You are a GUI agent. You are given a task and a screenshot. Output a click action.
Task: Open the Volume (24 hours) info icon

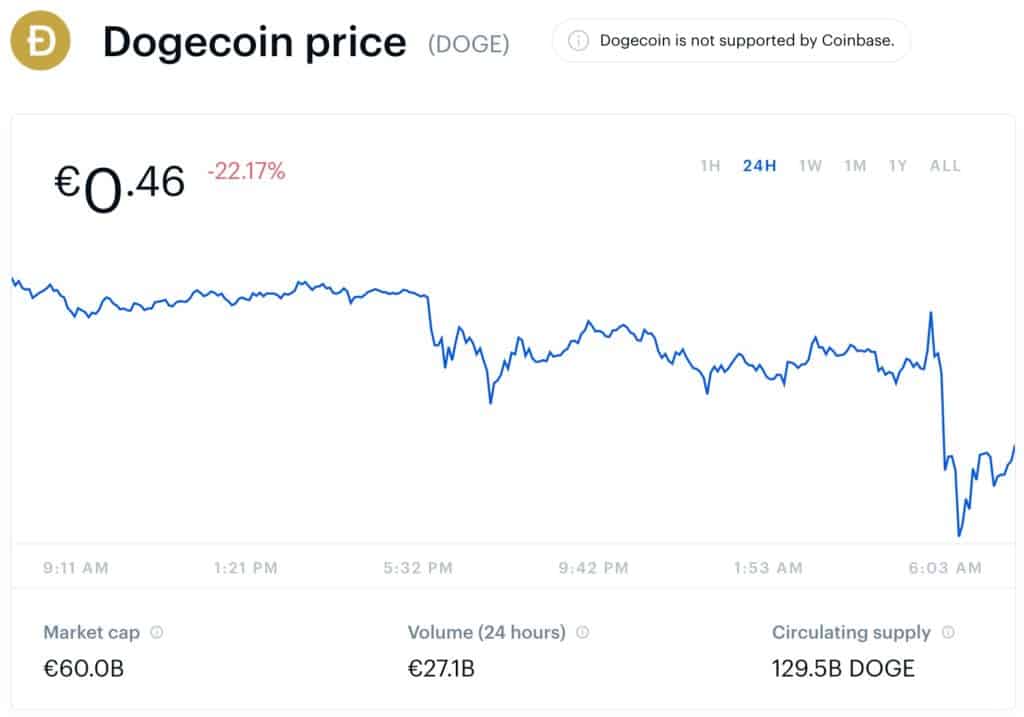click(583, 632)
